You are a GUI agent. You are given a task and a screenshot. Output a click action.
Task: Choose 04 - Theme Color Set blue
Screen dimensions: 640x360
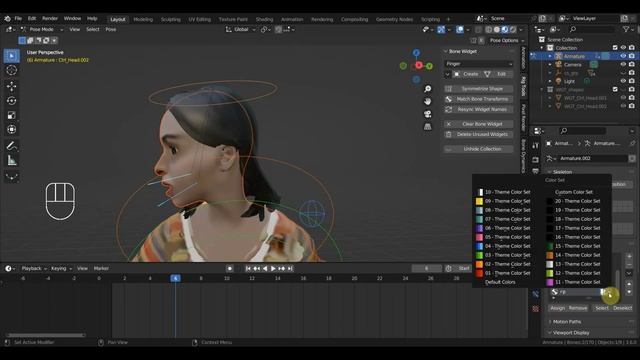click(503, 246)
